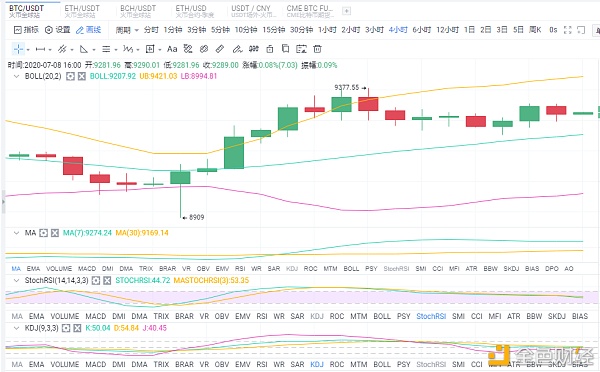Click the 设置 settings button
Screen dimensions: 600x372
click(58, 30)
